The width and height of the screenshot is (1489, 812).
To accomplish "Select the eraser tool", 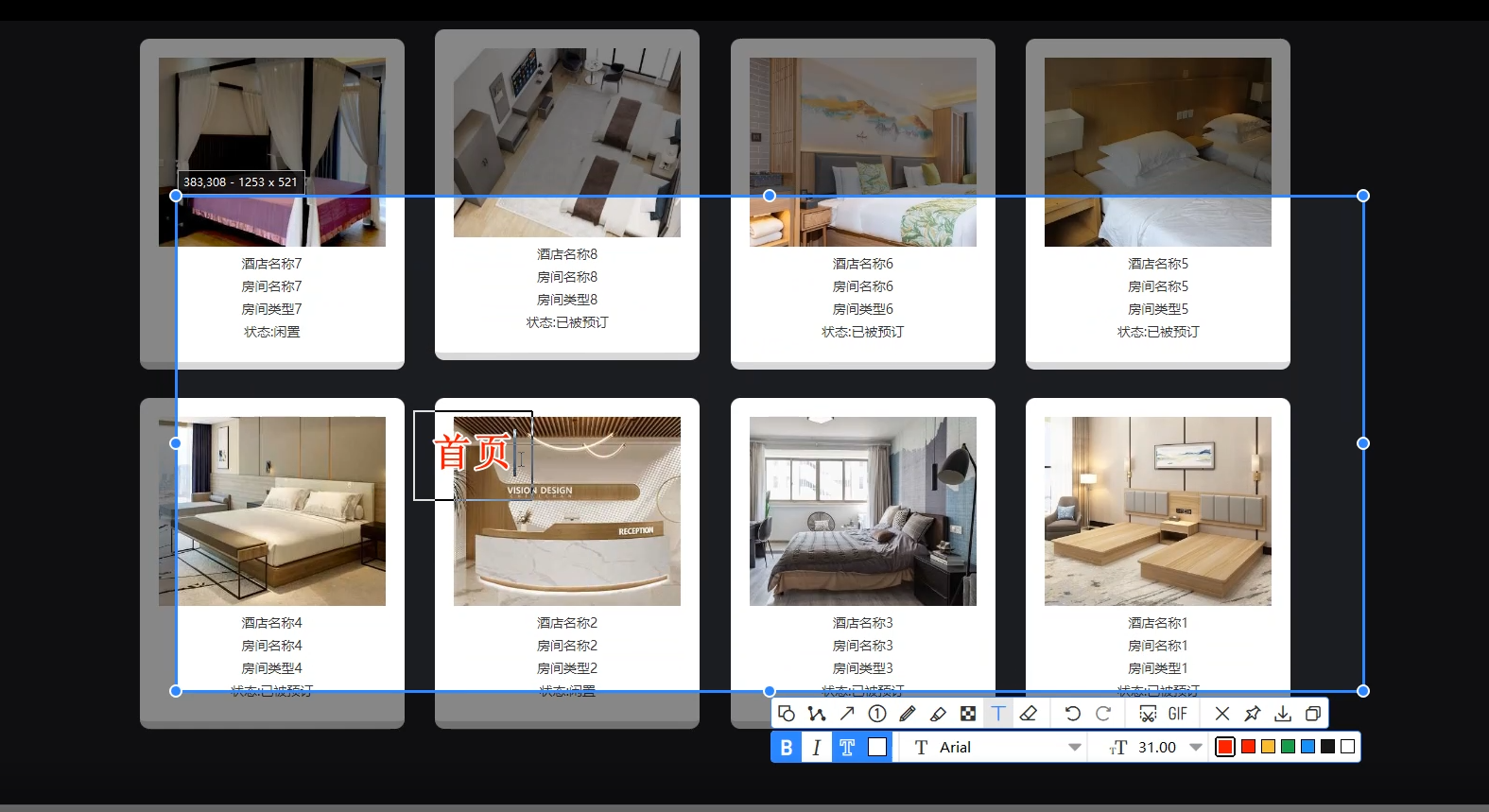I will pyautogui.click(x=1029, y=714).
